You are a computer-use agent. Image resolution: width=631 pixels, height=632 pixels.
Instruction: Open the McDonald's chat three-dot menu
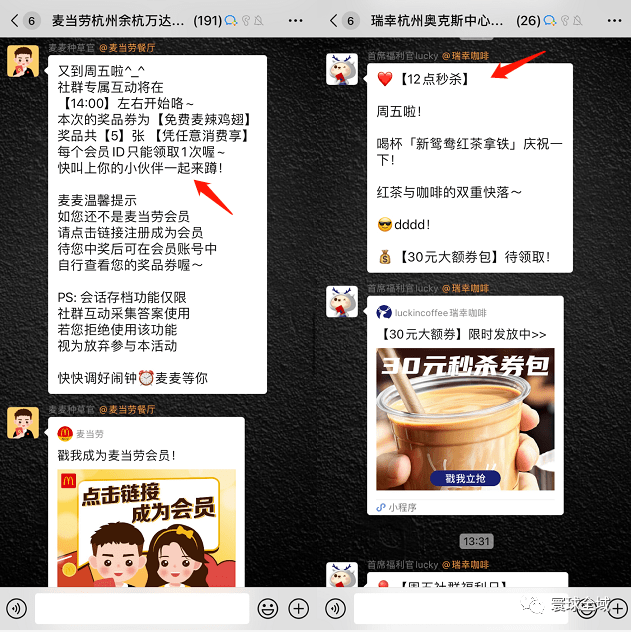pos(295,21)
